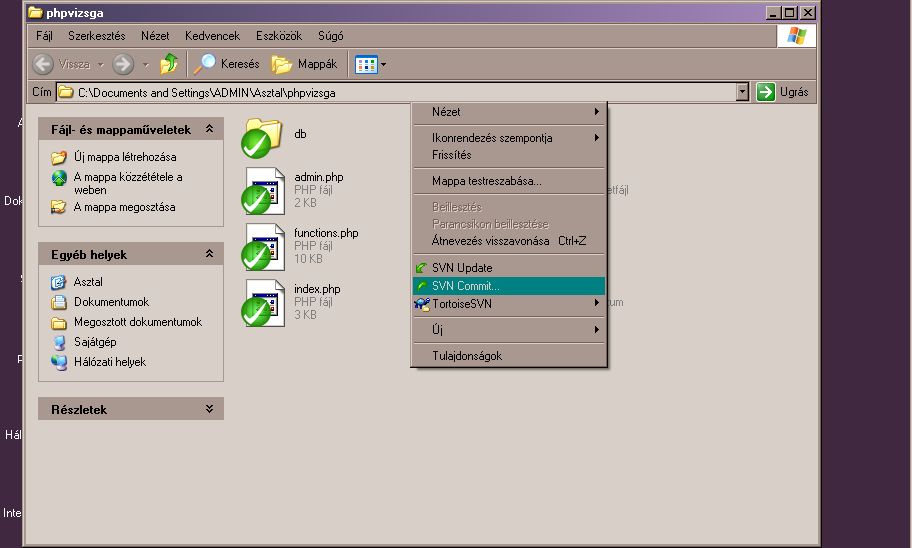Click the SVN Commit arrow icon
The width and height of the screenshot is (912, 548).
pos(422,286)
